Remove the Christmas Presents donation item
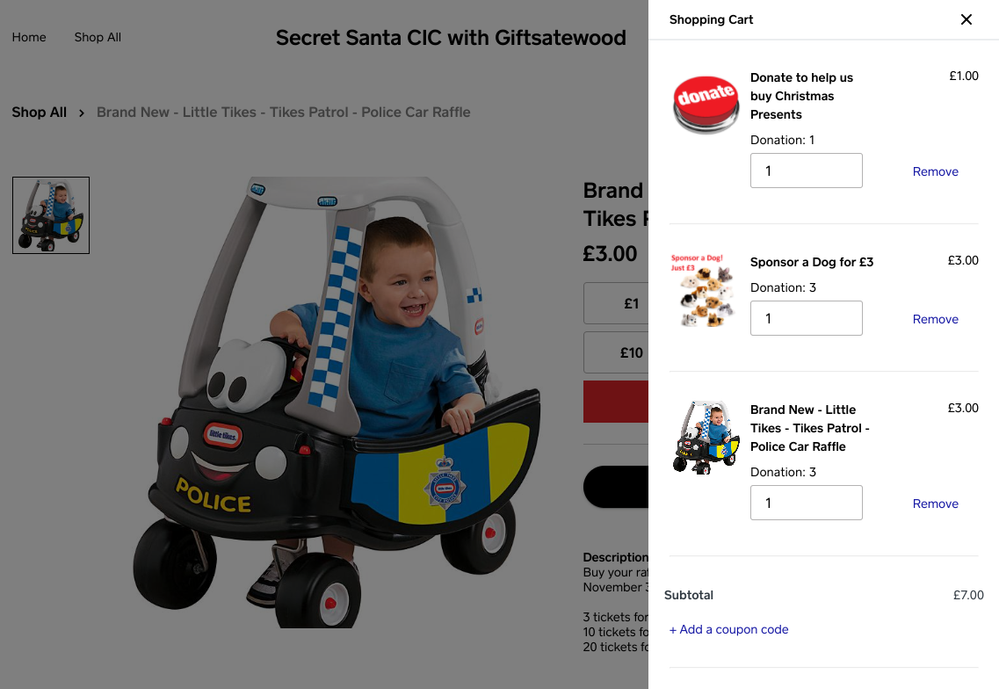 click(935, 171)
